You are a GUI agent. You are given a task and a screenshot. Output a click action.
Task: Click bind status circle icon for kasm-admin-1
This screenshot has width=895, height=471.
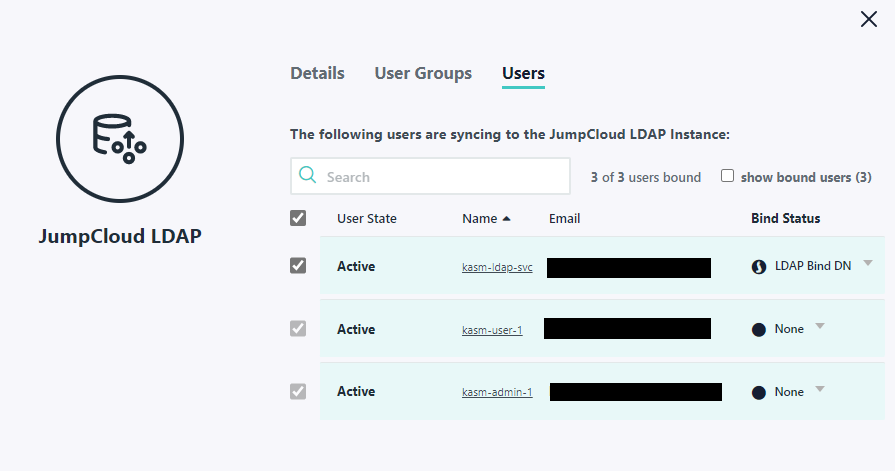[758, 392]
